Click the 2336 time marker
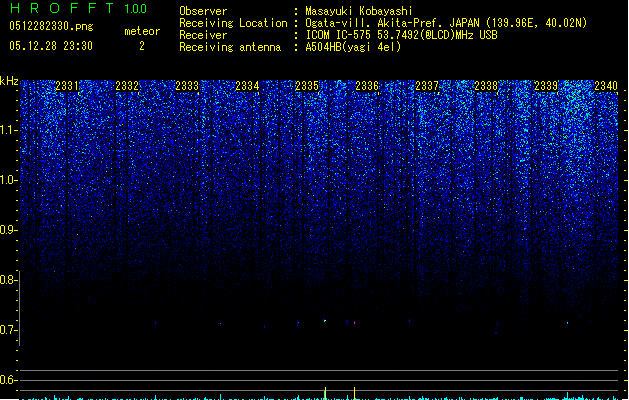 coord(367,86)
